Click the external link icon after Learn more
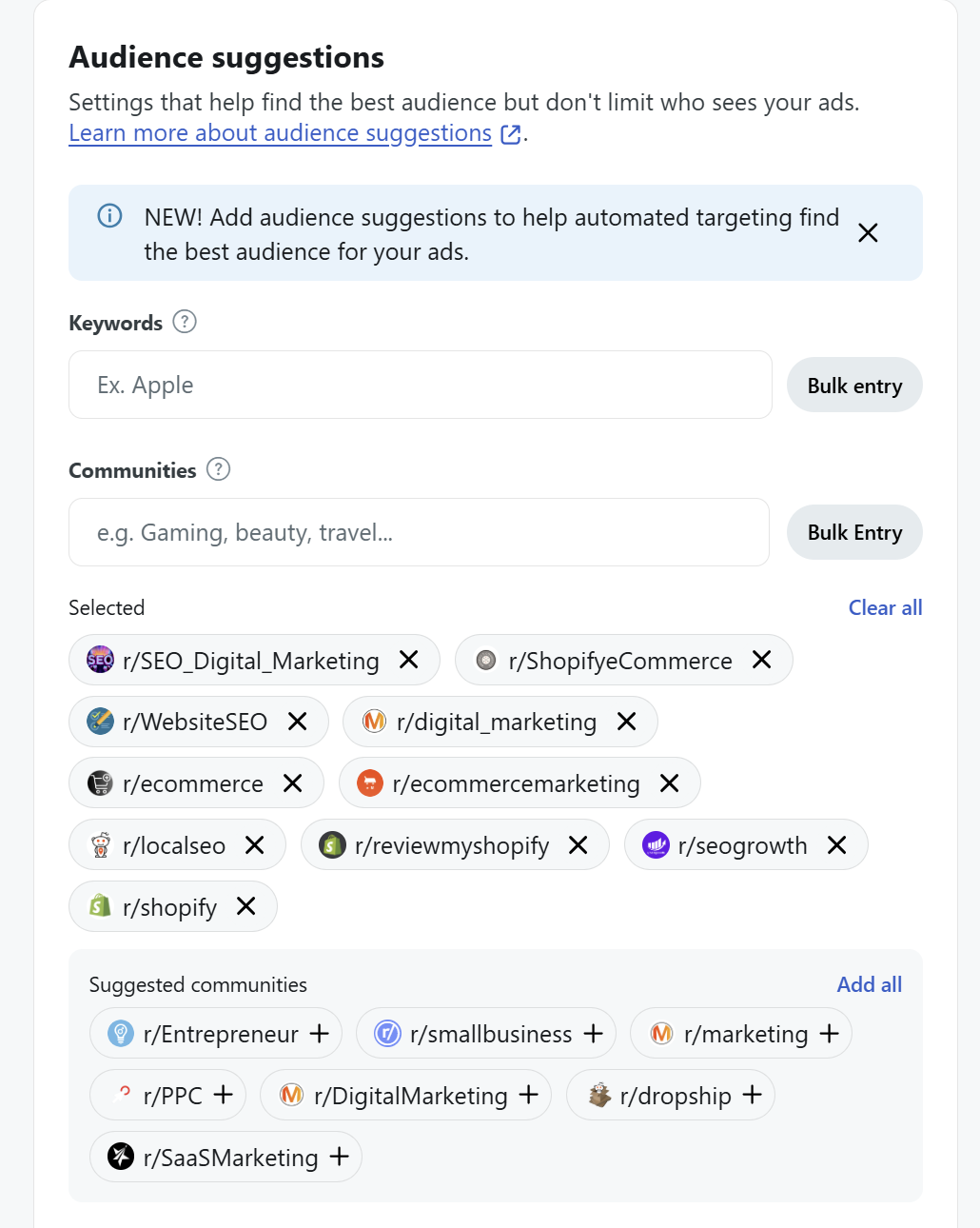This screenshot has width=980, height=1228. (511, 134)
